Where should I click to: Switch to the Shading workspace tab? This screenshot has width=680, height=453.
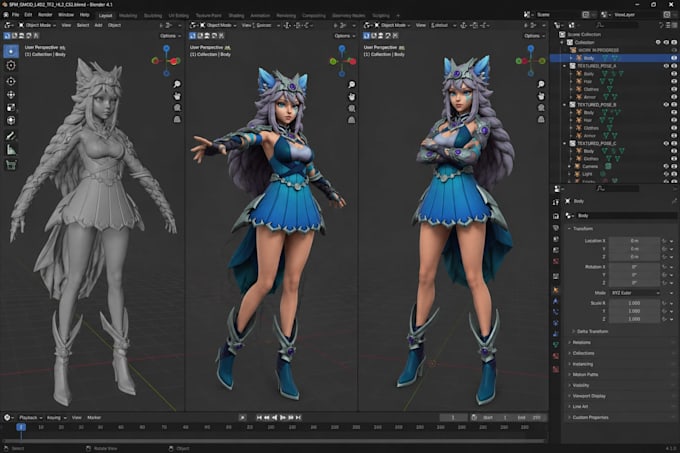(x=236, y=15)
